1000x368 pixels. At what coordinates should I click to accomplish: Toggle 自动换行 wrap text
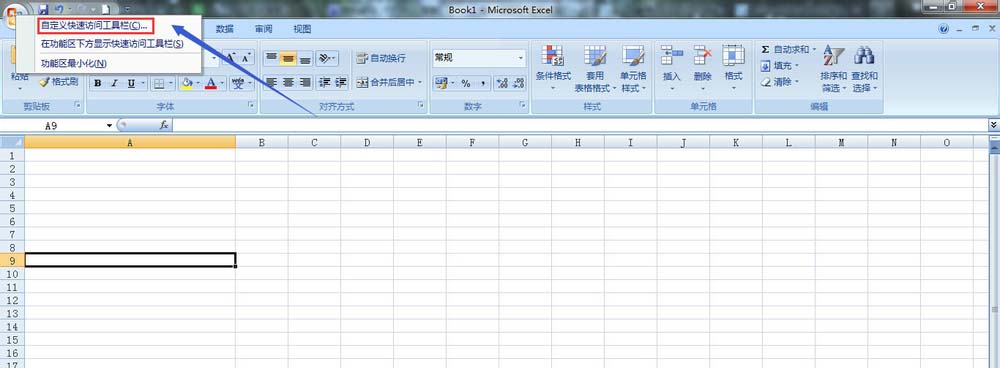pyautogui.click(x=381, y=58)
